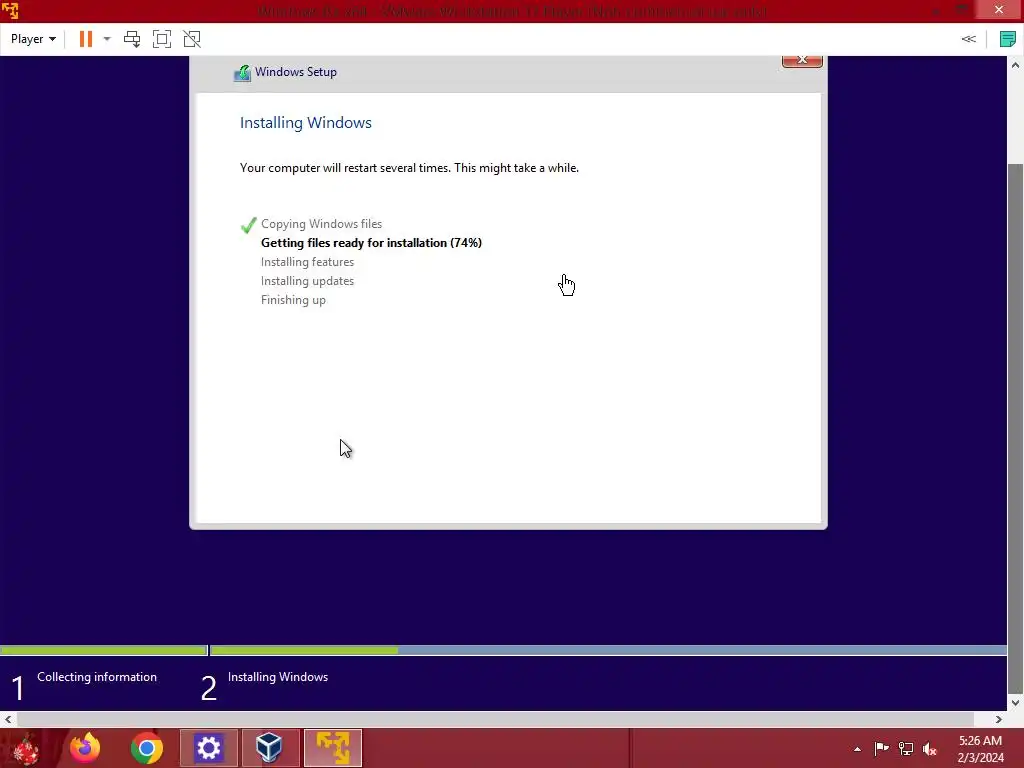This screenshot has width=1024, height=768.
Task: Click the Collecting information progress bar
Action: coord(104,650)
